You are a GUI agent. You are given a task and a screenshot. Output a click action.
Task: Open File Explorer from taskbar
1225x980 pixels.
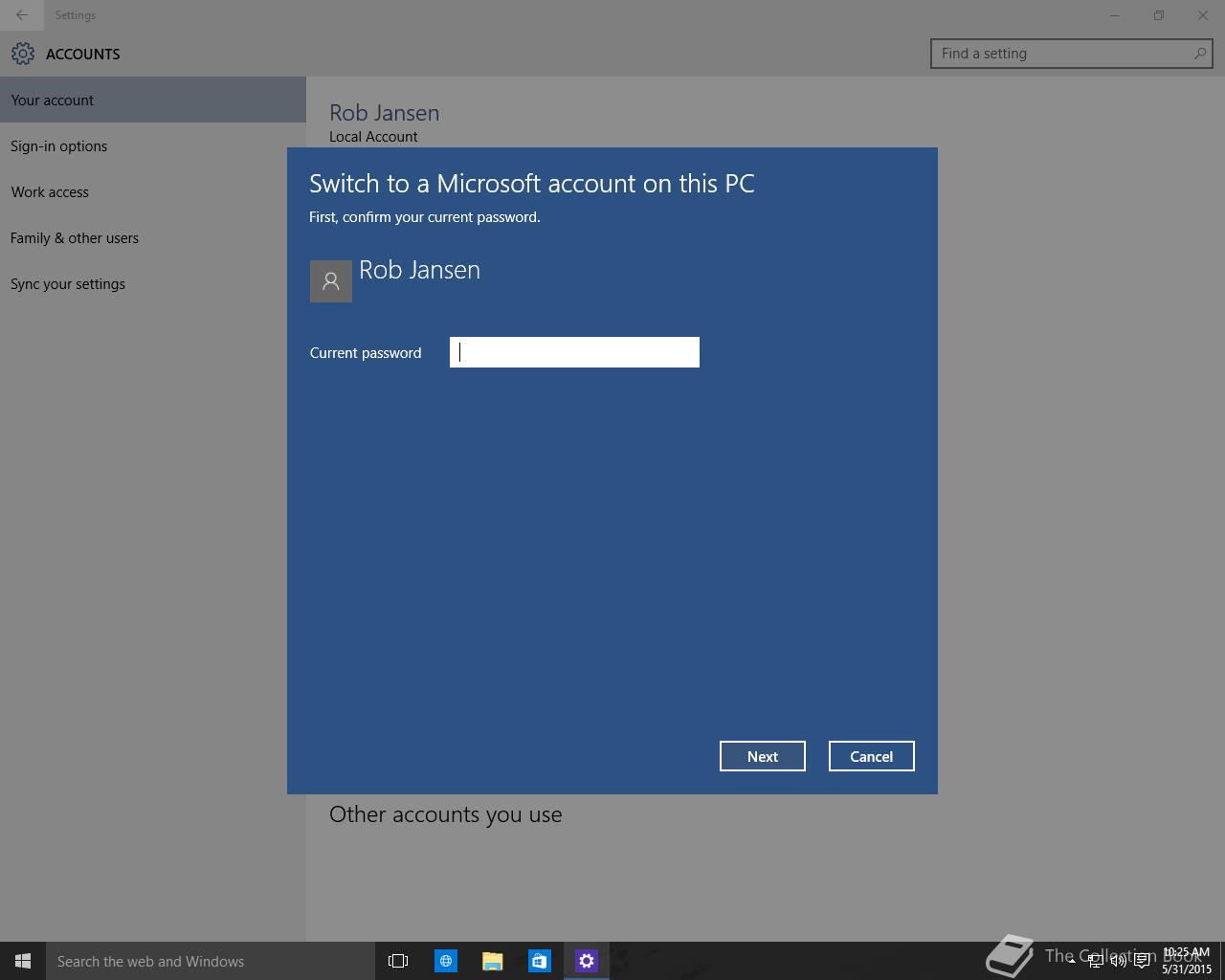click(x=493, y=961)
